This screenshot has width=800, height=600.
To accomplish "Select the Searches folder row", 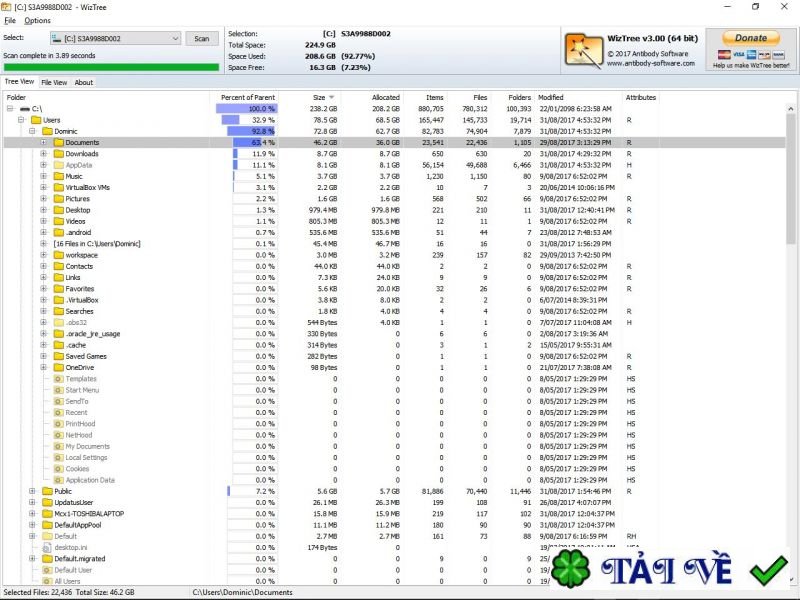I will 394,311.
